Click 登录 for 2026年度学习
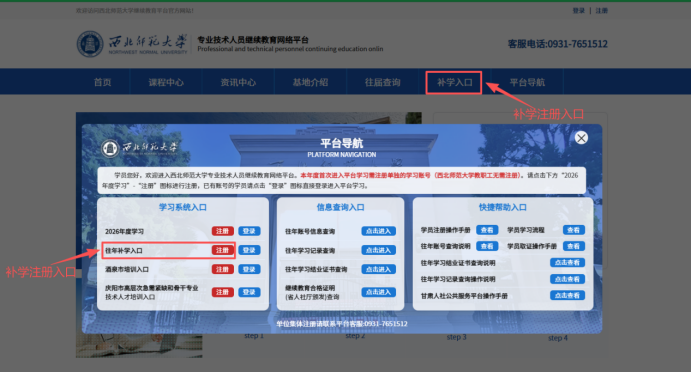The image size is (691, 373). click(249, 231)
